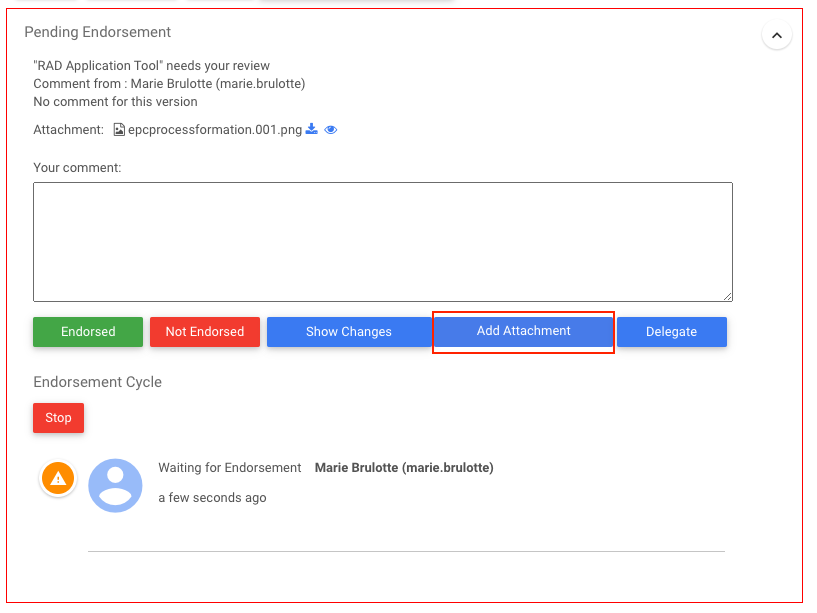The height and width of the screenshot is (613, 817).
Task: Collapse the Pending Endorsement panel
Action: coord(777,36)
